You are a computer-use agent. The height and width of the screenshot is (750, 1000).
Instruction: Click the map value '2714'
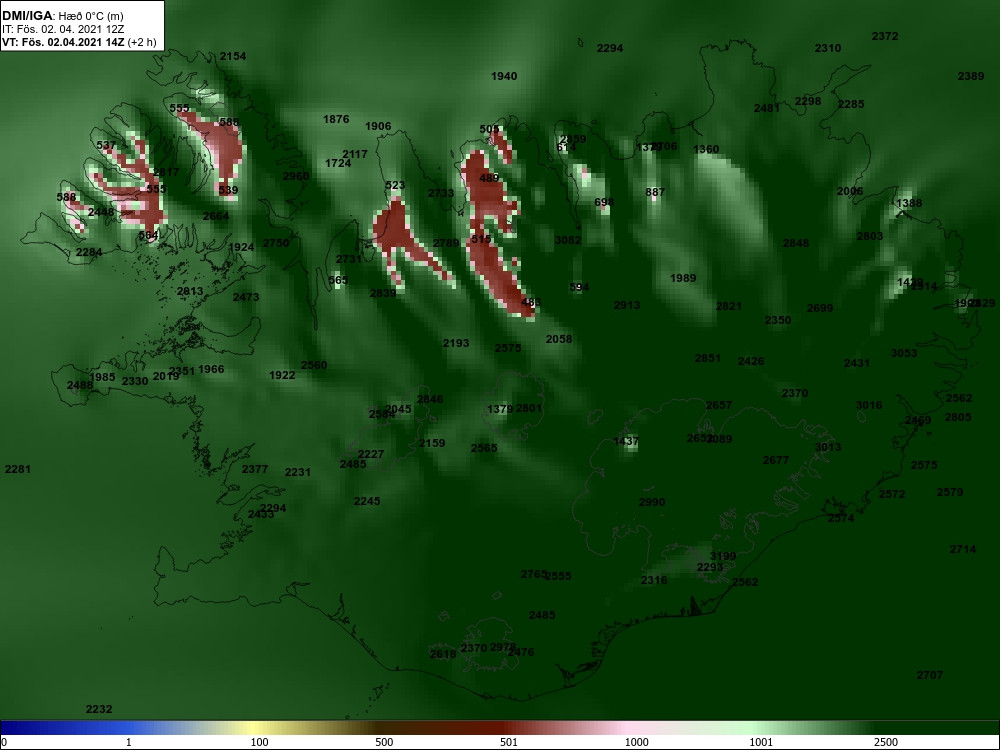pos(963,548)
